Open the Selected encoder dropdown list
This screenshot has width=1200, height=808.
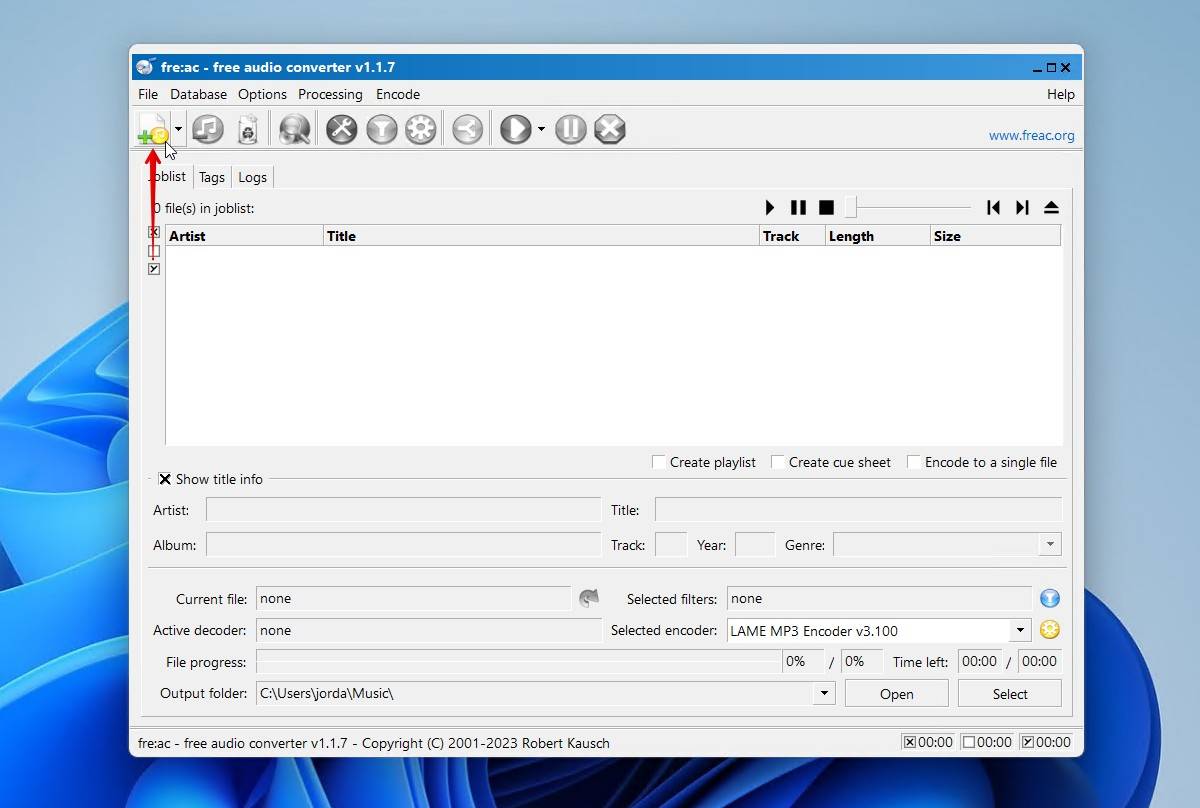1019,630
